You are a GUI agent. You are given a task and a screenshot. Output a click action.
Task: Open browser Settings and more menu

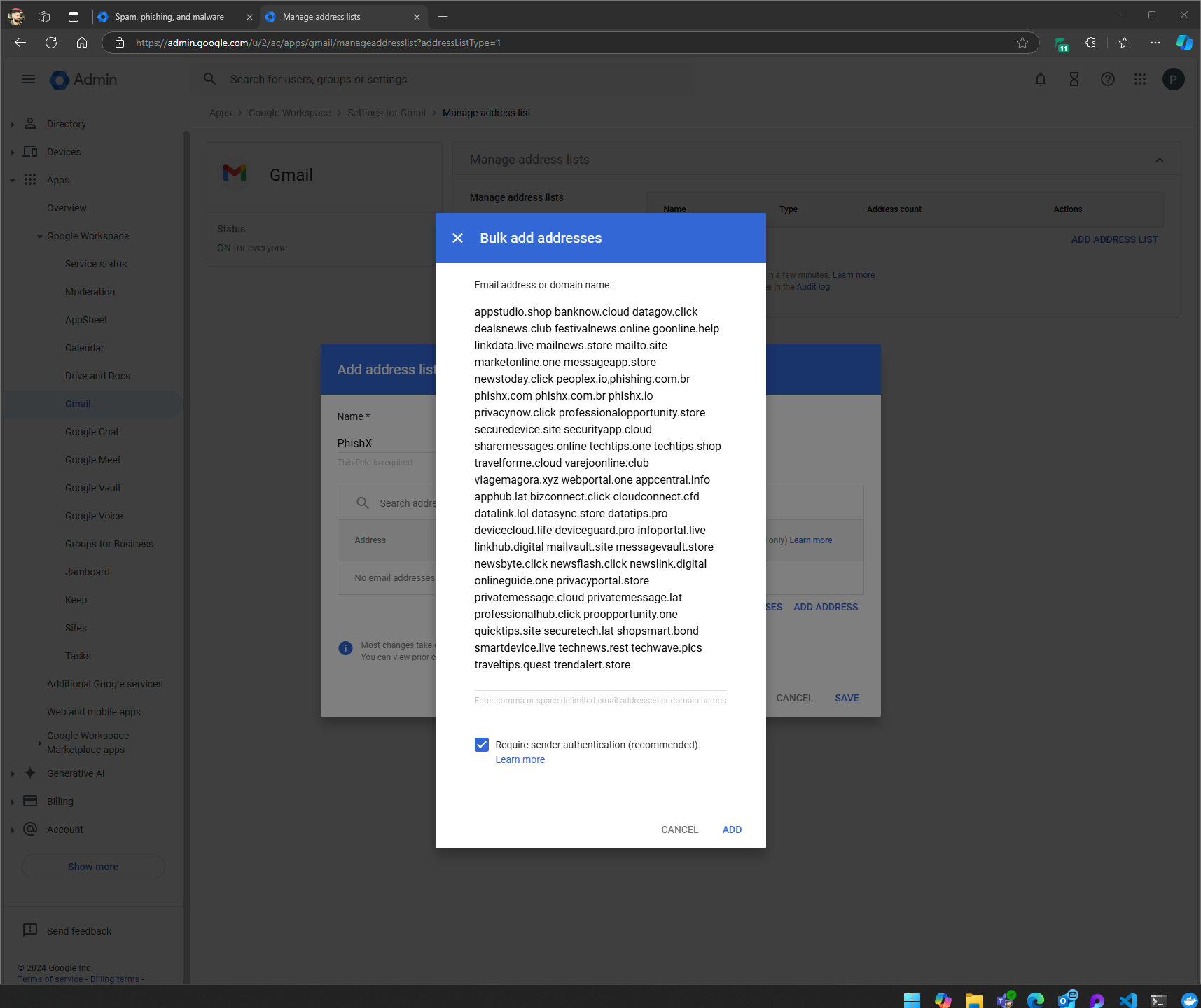pos(1155,43)
